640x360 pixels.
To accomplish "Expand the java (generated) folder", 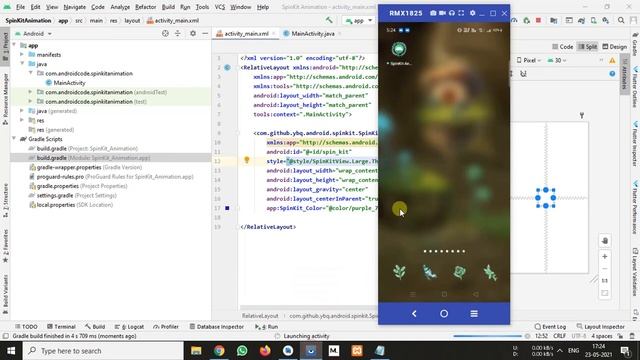I will 22,111.
